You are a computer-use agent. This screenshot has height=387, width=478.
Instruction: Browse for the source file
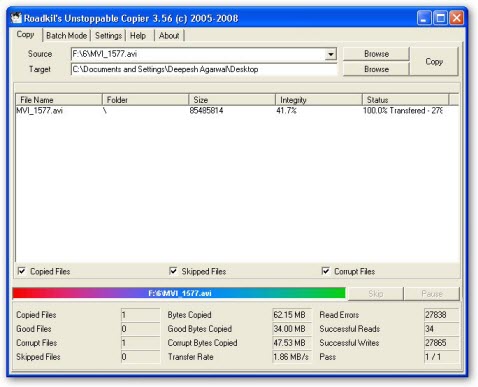point(376,54)
